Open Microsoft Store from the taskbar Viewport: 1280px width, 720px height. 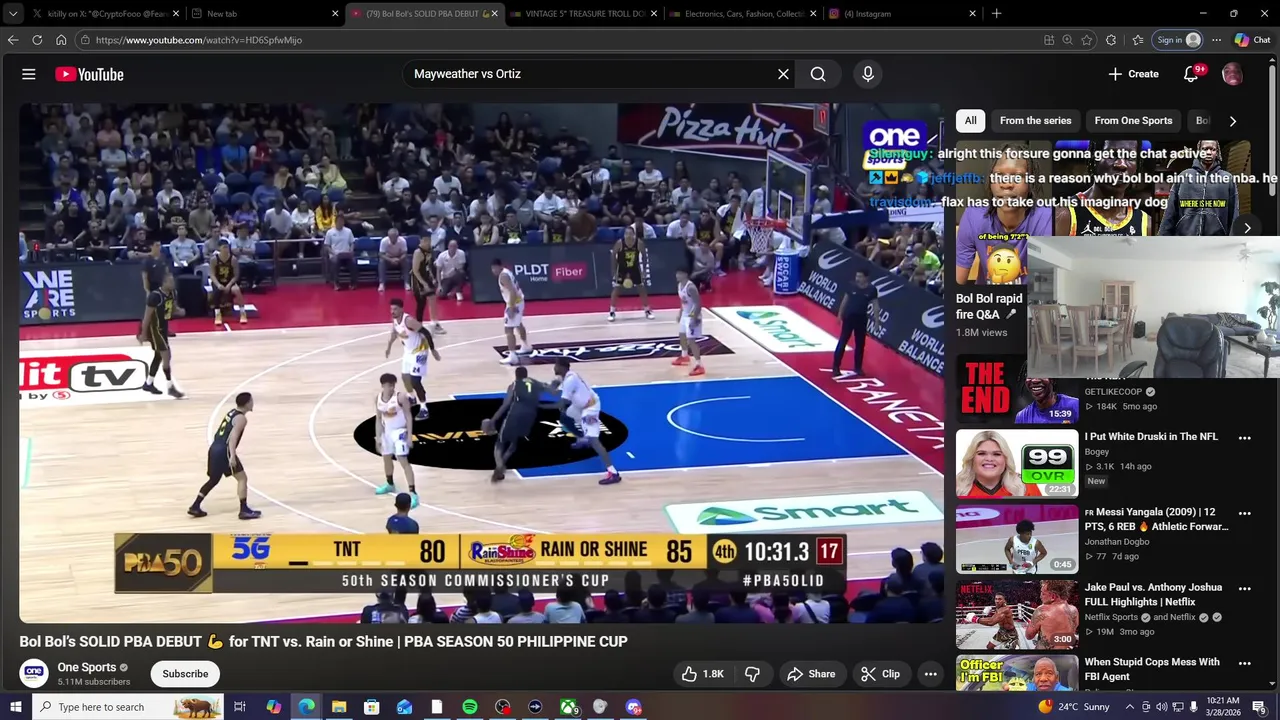371,707
